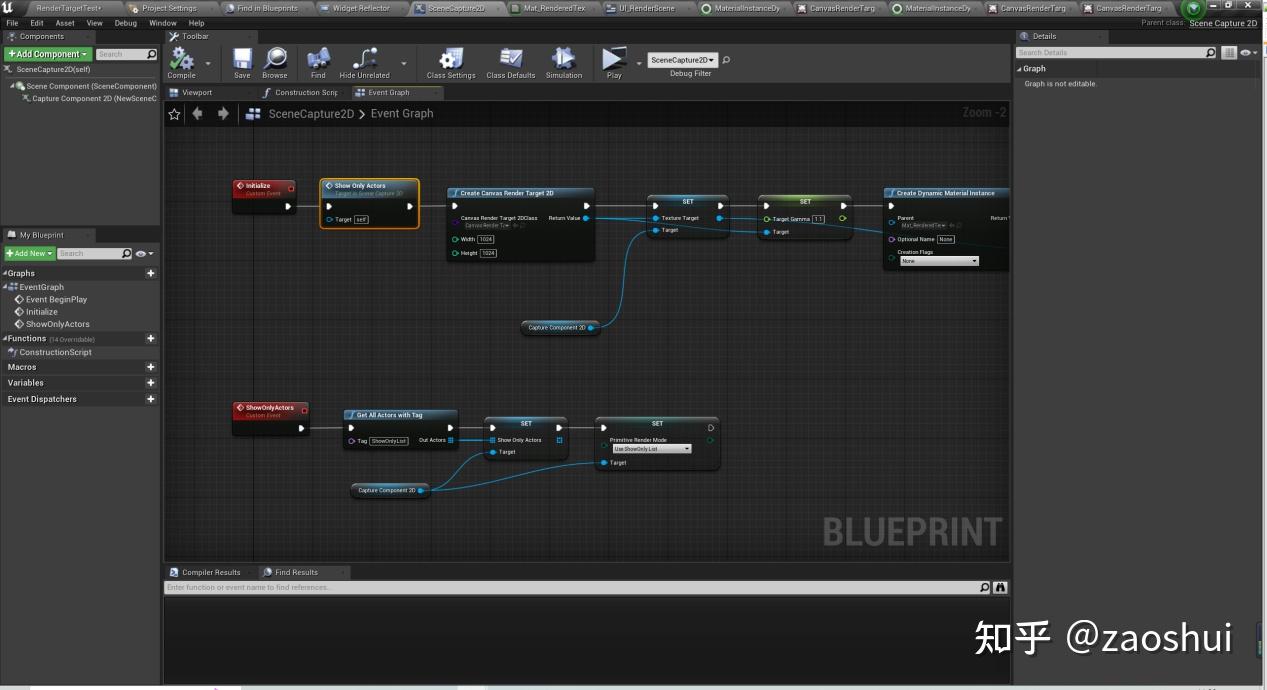Click search icon in Components panel
The width and height of the screenshot is (1267, 690).
pos(152,54)
